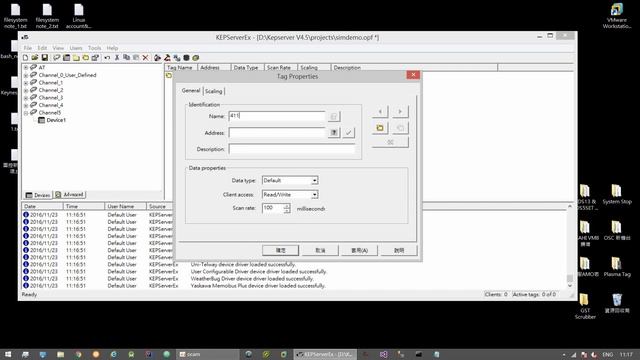Select the Device1 tree item
Image resolution: width=640 pixels, height=360 pixels.
[56, 120]
